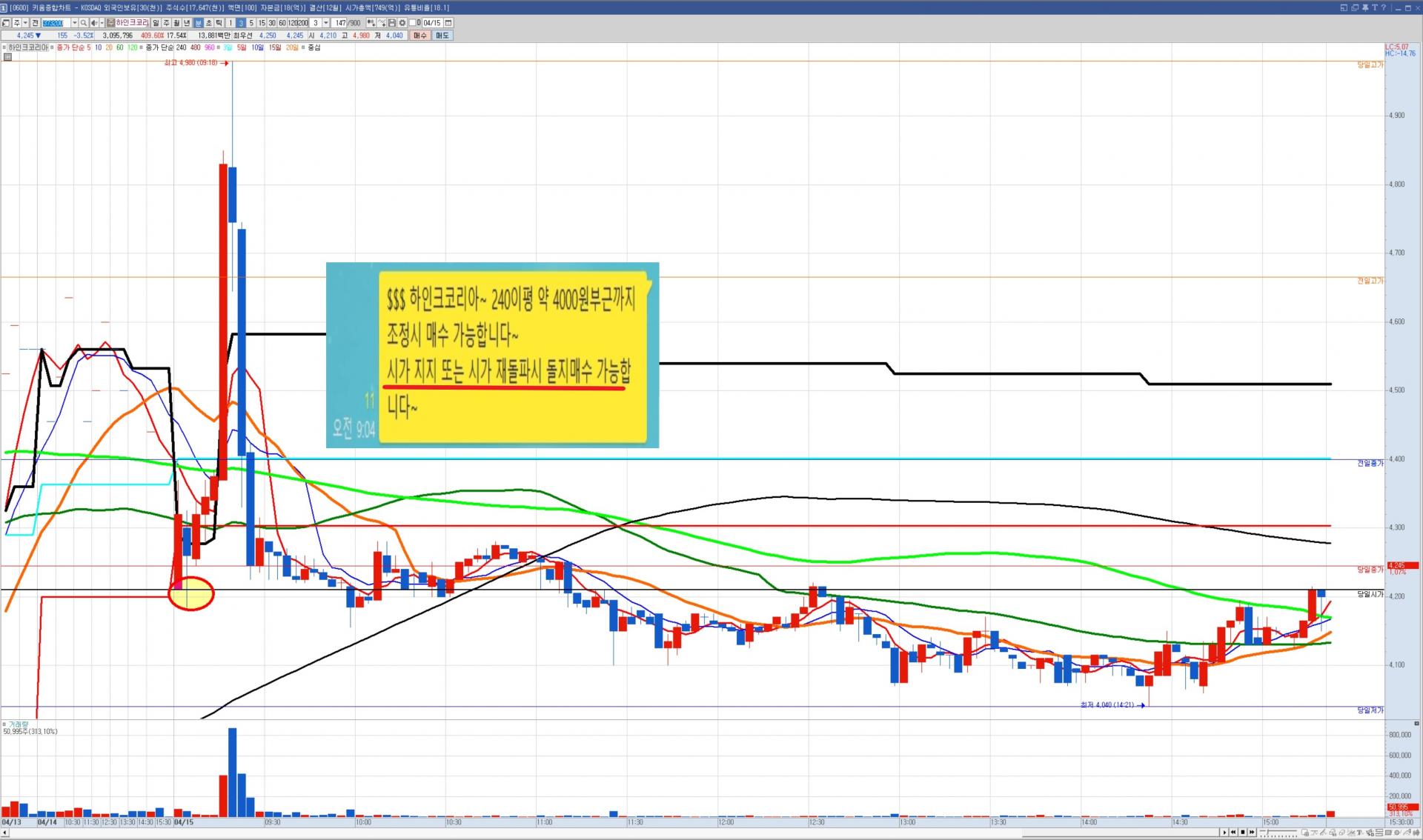
Task: Expand the 주 market type dropdown
Action: coord(25,23)
